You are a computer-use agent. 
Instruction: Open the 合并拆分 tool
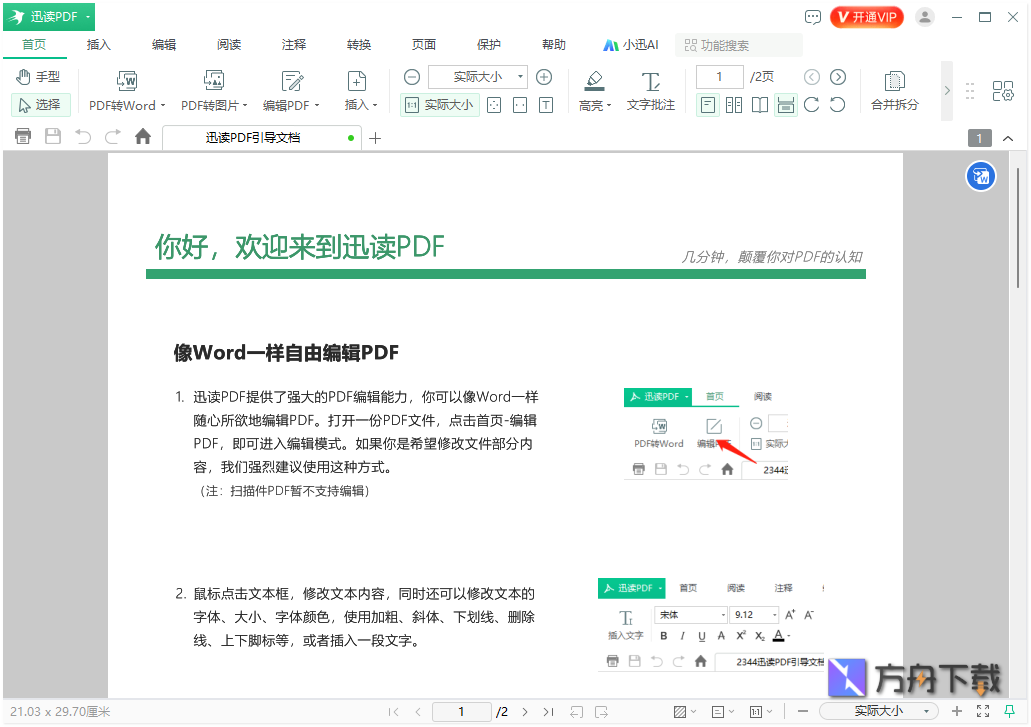click(894, 91)
